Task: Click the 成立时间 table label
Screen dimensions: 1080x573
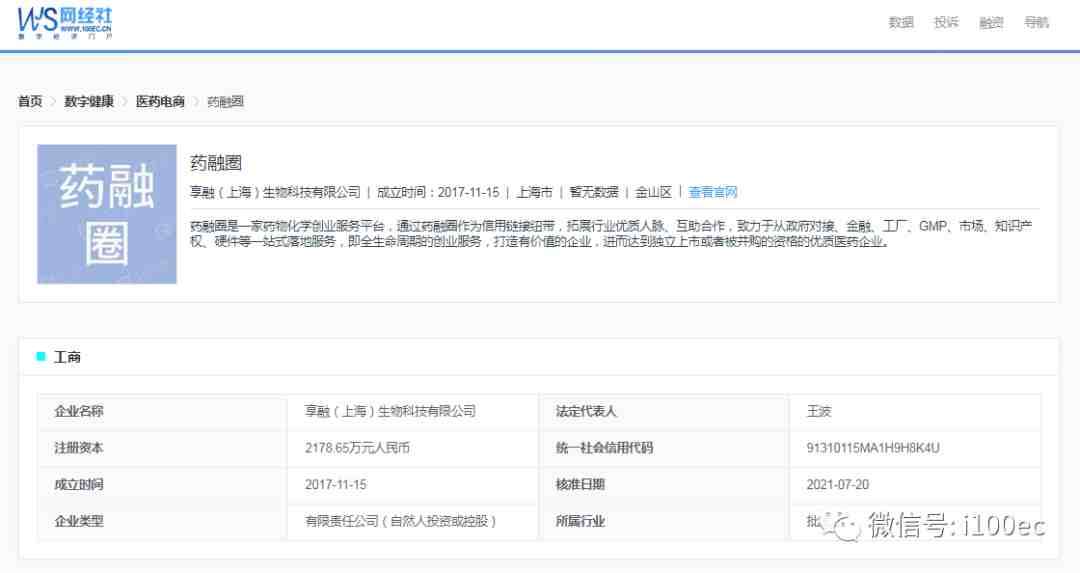Action: [79, 484]
